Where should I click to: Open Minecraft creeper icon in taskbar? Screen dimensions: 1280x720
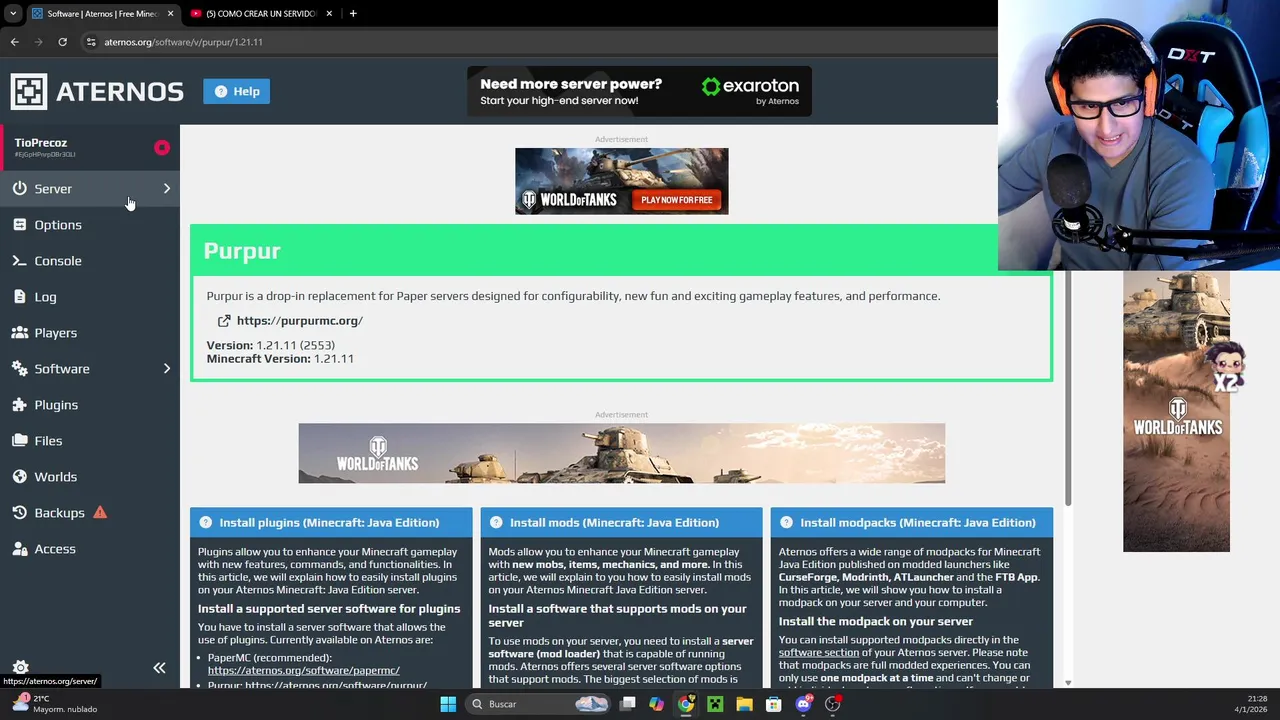(715, 704)
